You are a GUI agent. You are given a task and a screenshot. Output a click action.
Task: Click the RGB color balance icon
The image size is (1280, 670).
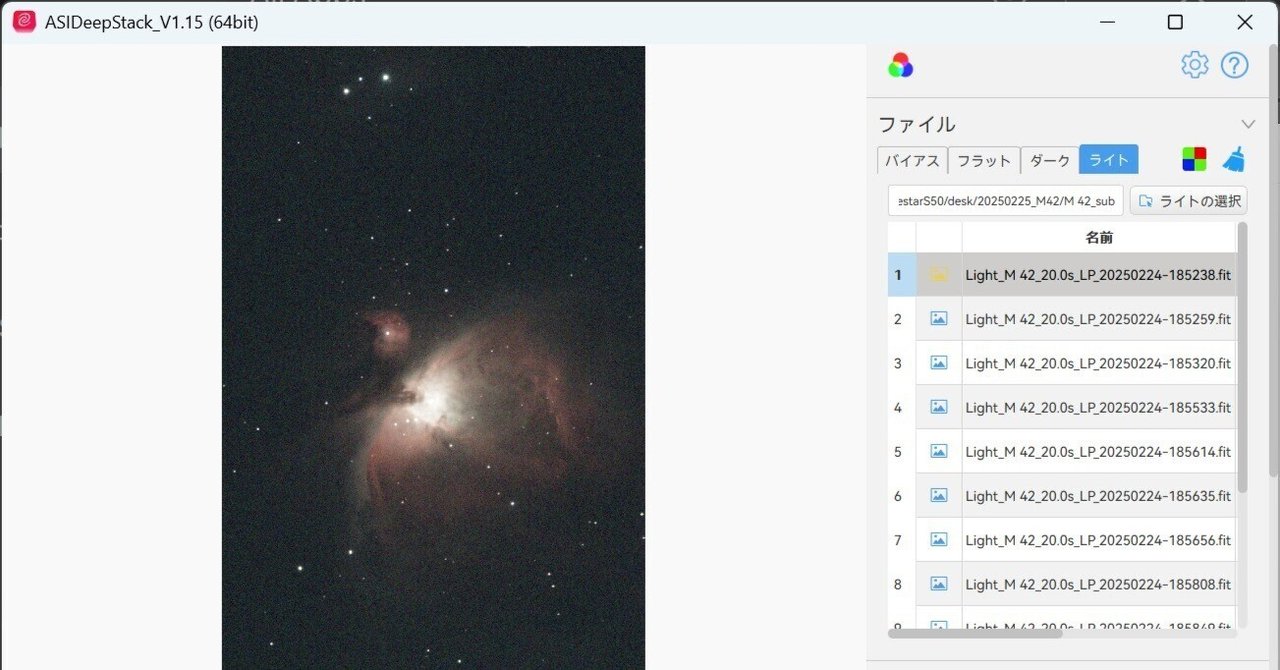899,64
